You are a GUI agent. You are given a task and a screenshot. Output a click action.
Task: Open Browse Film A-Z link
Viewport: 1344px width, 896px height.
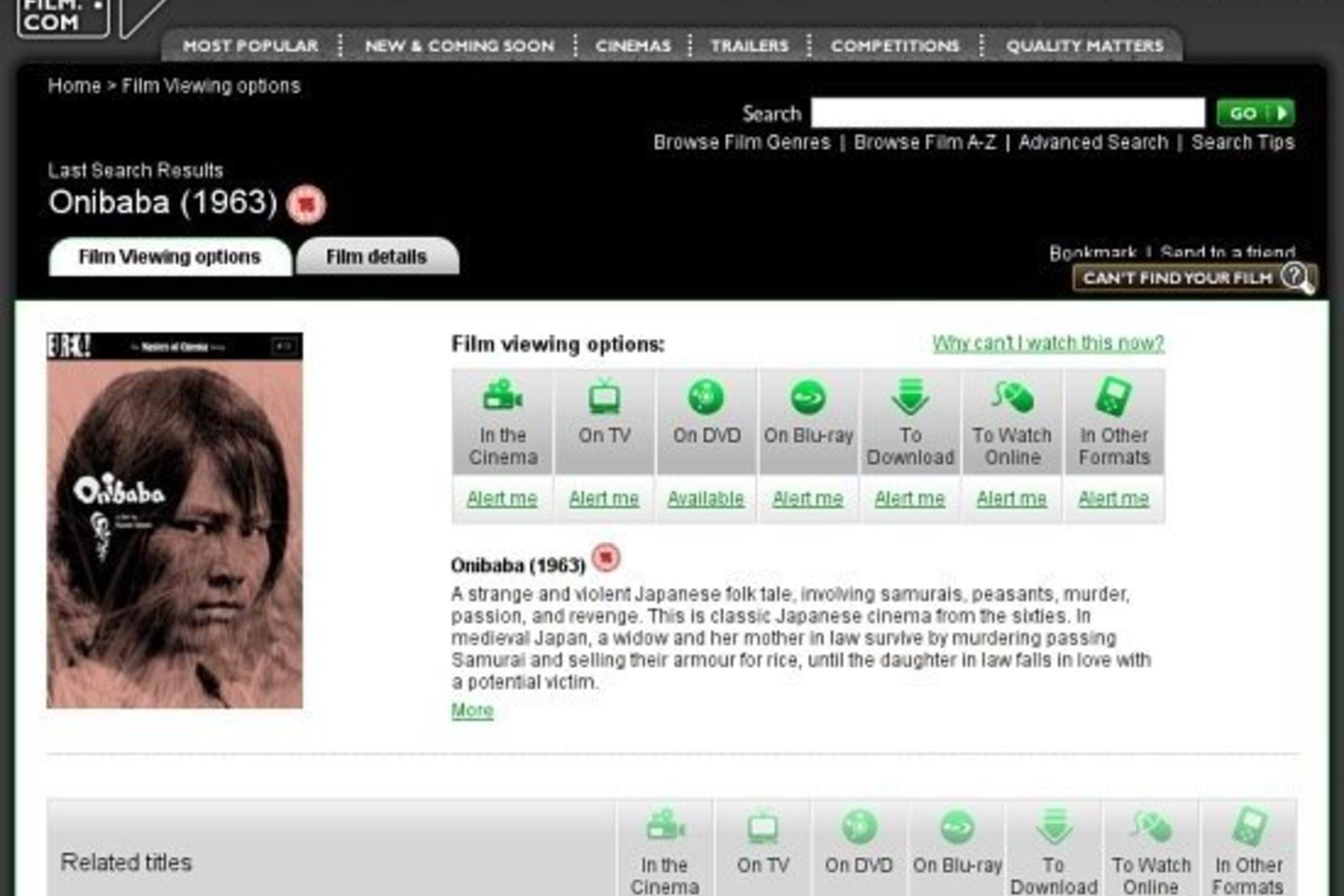(925, 143)
